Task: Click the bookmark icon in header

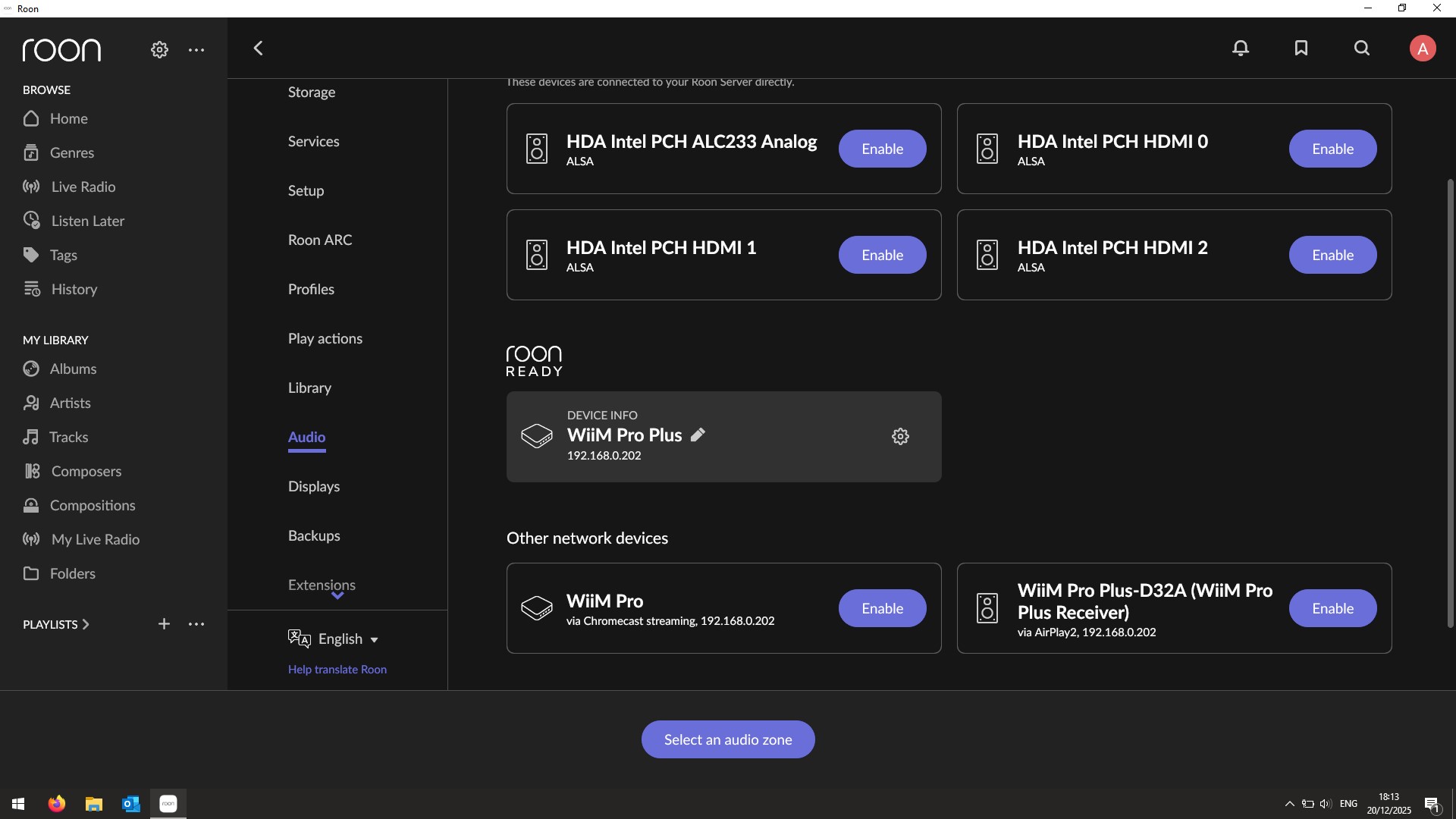Action: point(1301,49)
